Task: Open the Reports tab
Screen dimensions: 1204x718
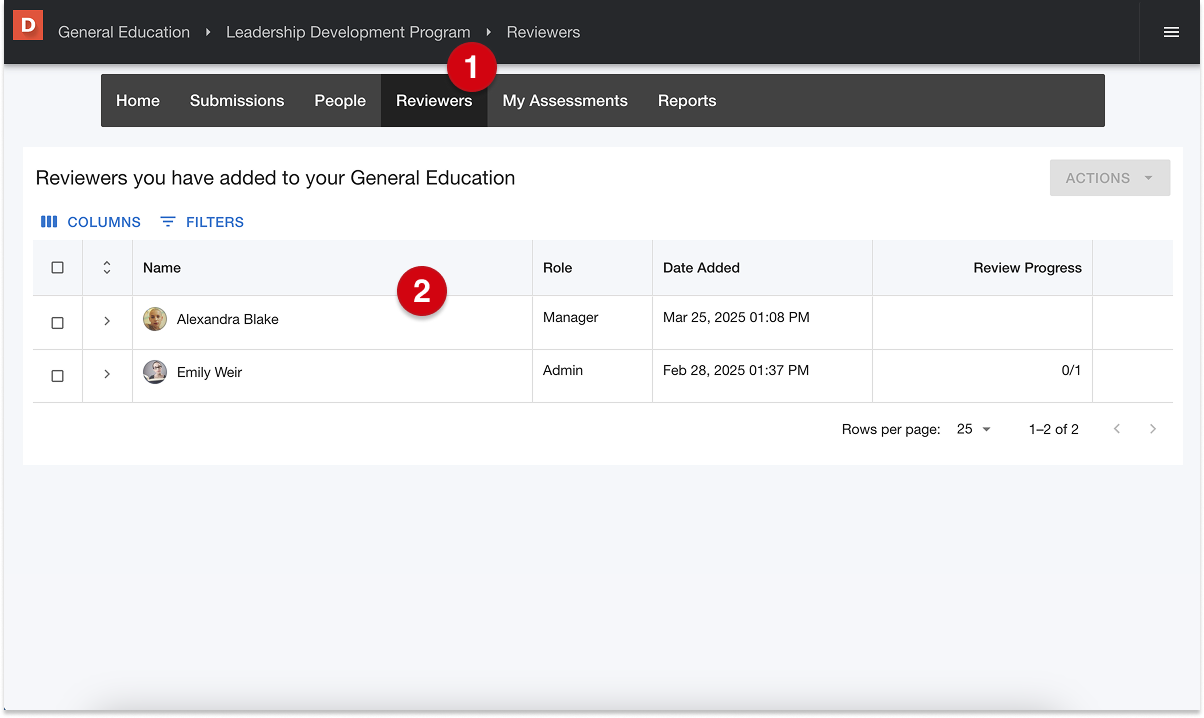Action: (x=687, y=100)
